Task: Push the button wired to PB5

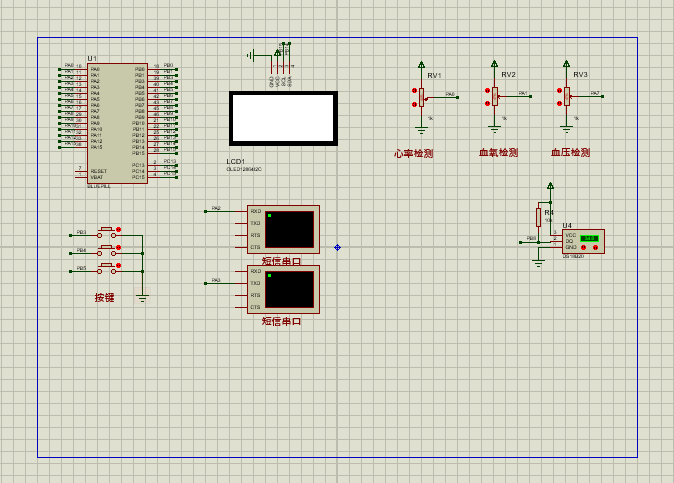Action: (107, 270)
